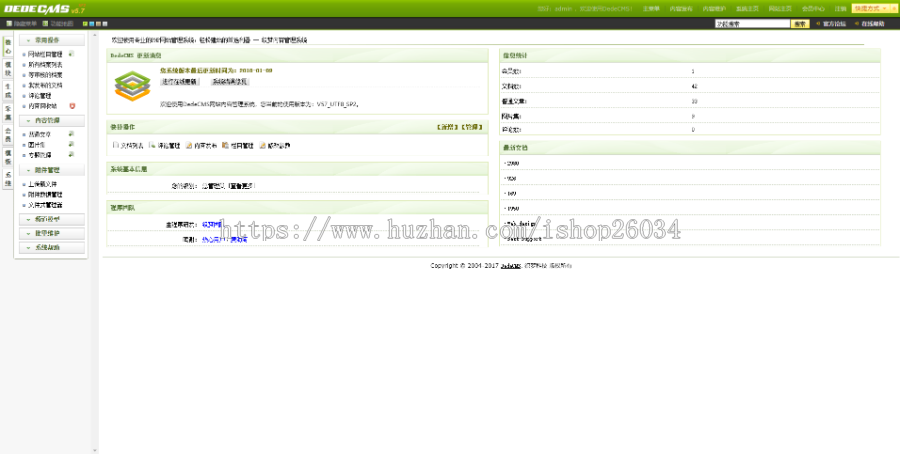This screenshot has width=900, height=454.
Task: Select the blue skin color swatch
Action: pos(92,24)
